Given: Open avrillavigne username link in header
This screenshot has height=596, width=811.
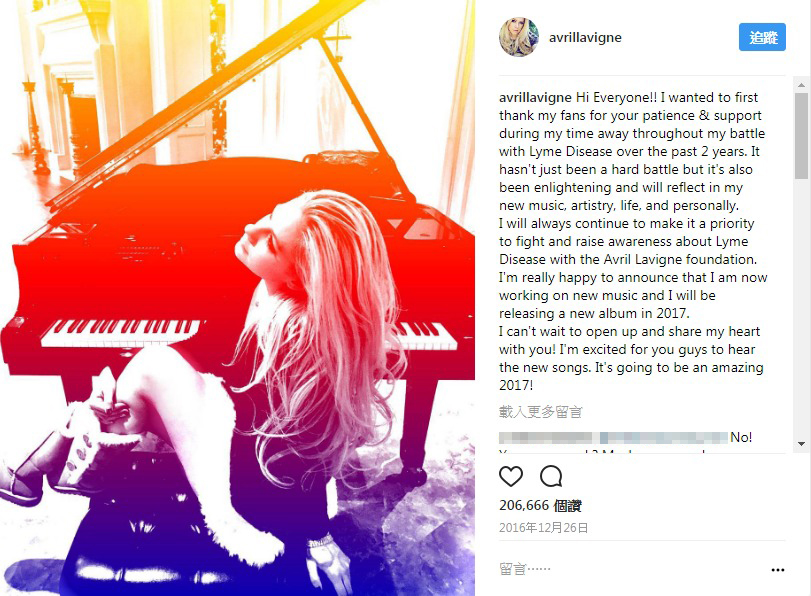Looking at the screenshot, I should pyautogui.click(x=585, y=37).
